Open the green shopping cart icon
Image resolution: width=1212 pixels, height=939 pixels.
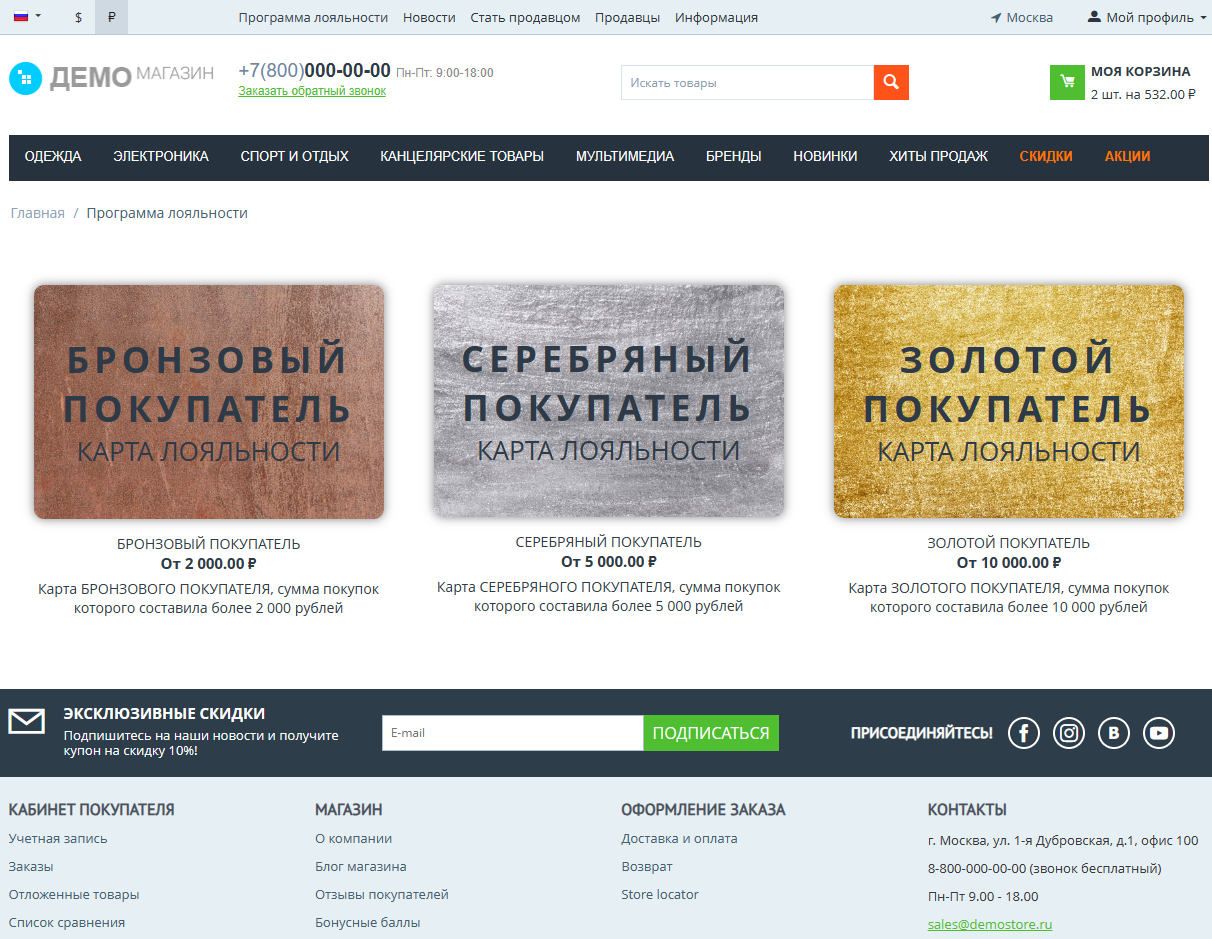pyautogui.click(x=1067, y=83)
